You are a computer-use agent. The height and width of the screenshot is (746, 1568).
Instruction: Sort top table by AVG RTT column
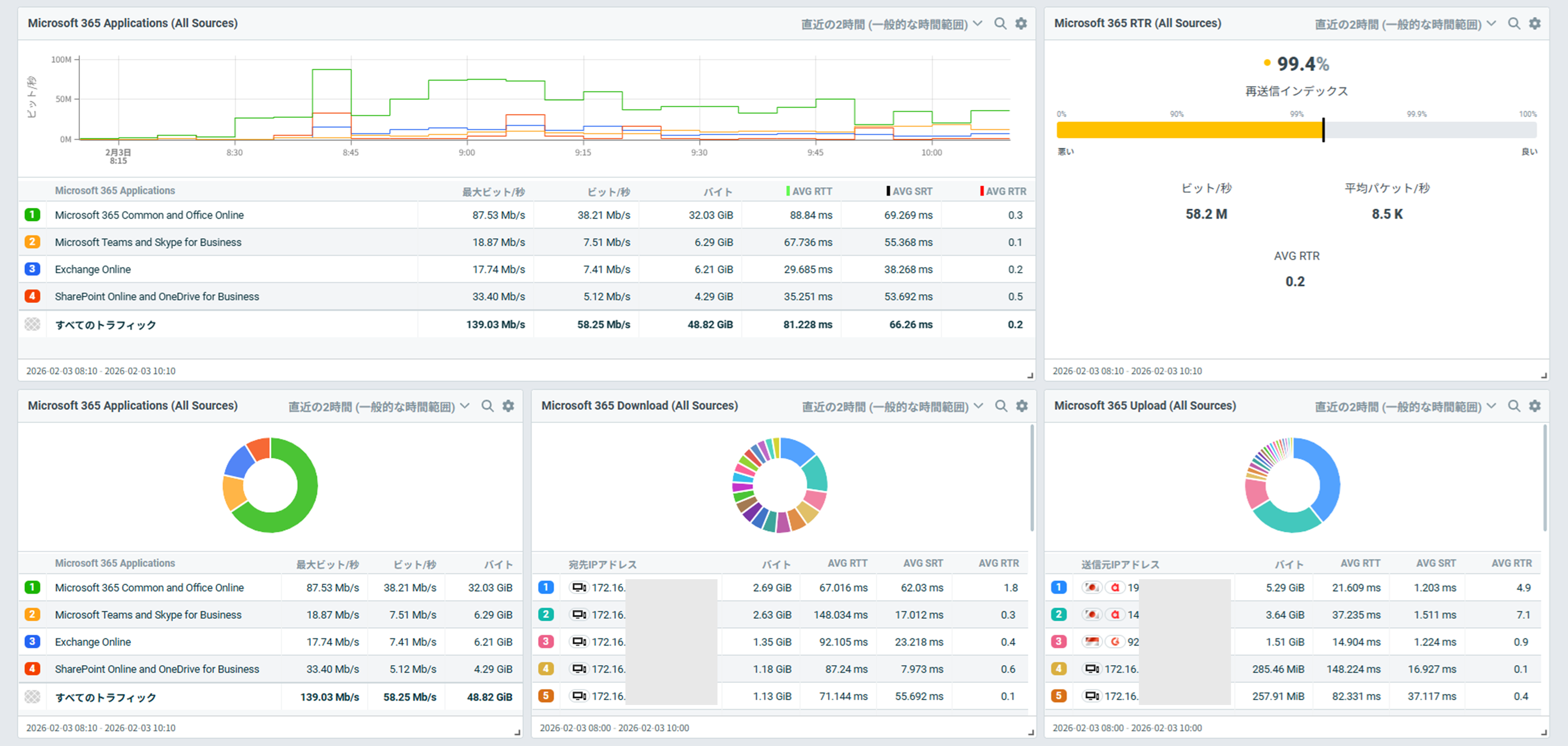click(812, 191)
